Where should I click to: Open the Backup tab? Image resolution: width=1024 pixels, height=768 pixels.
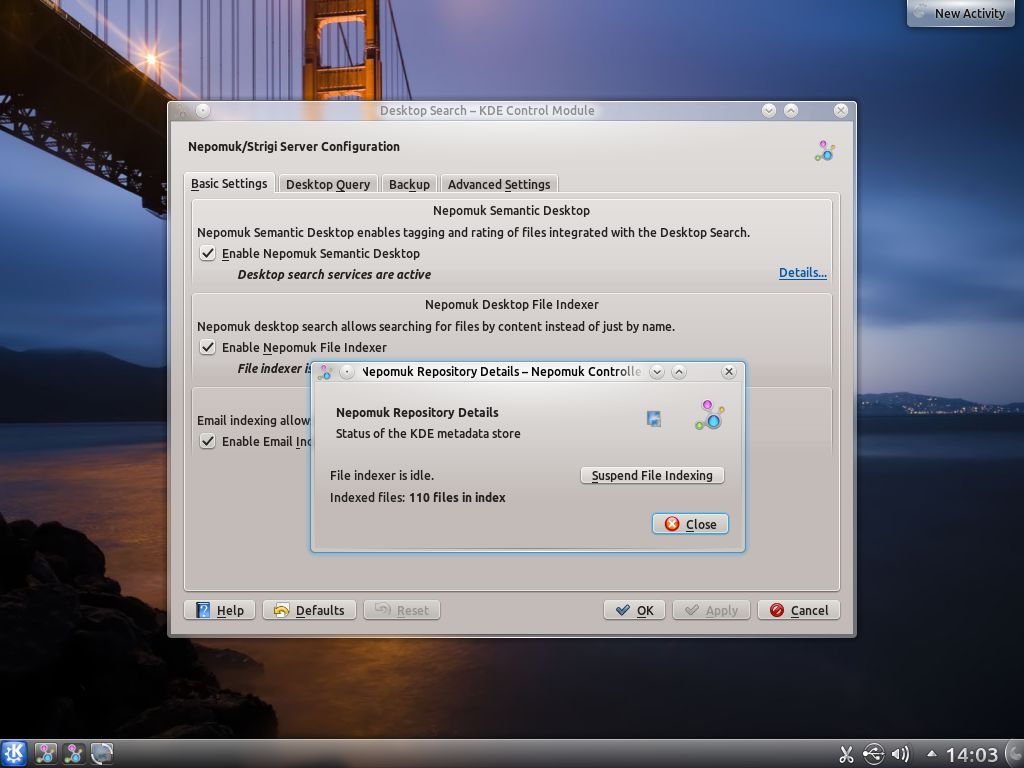point(409,184)
